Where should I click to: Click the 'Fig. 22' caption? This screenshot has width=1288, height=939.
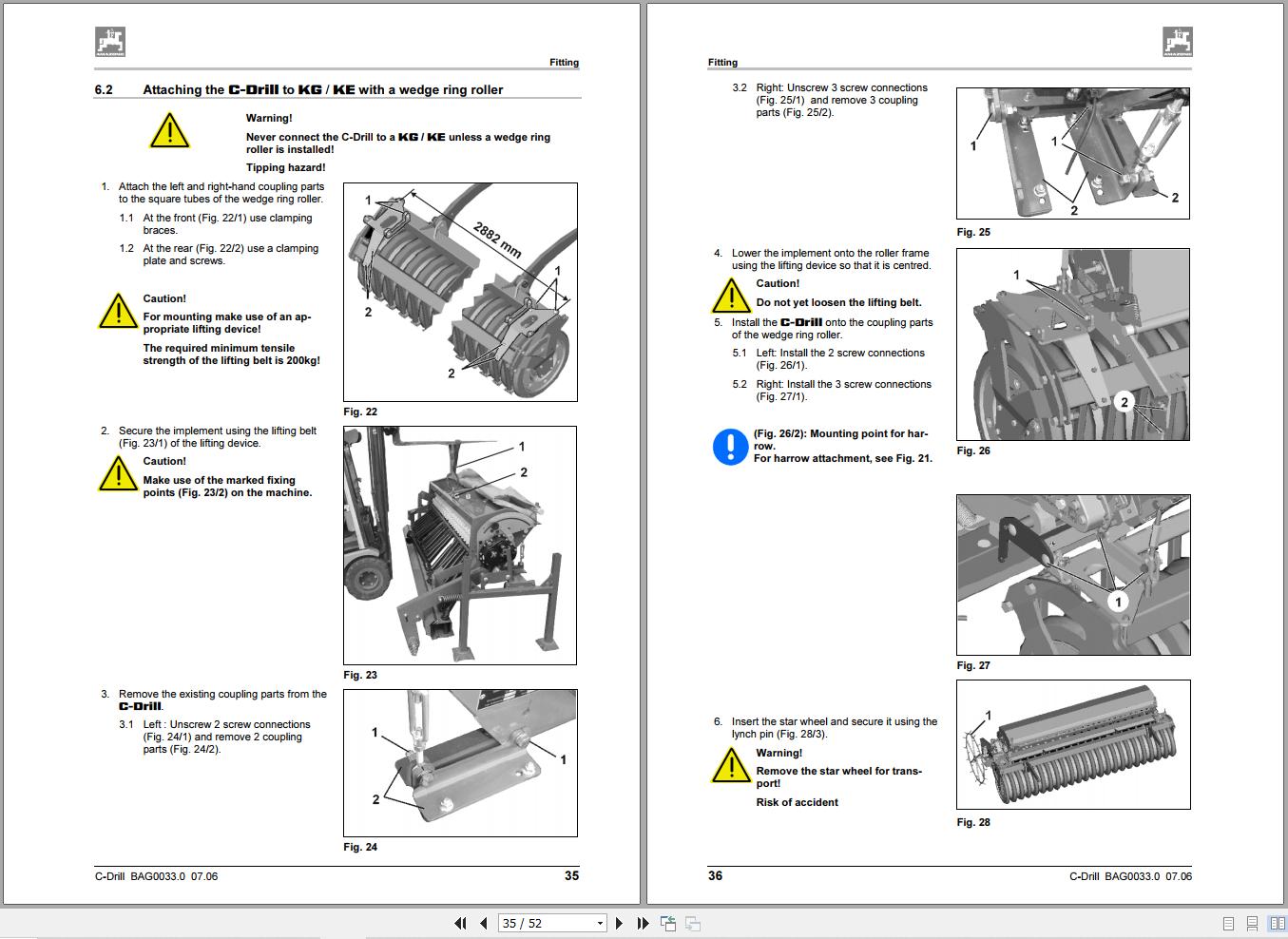(360, 412)
